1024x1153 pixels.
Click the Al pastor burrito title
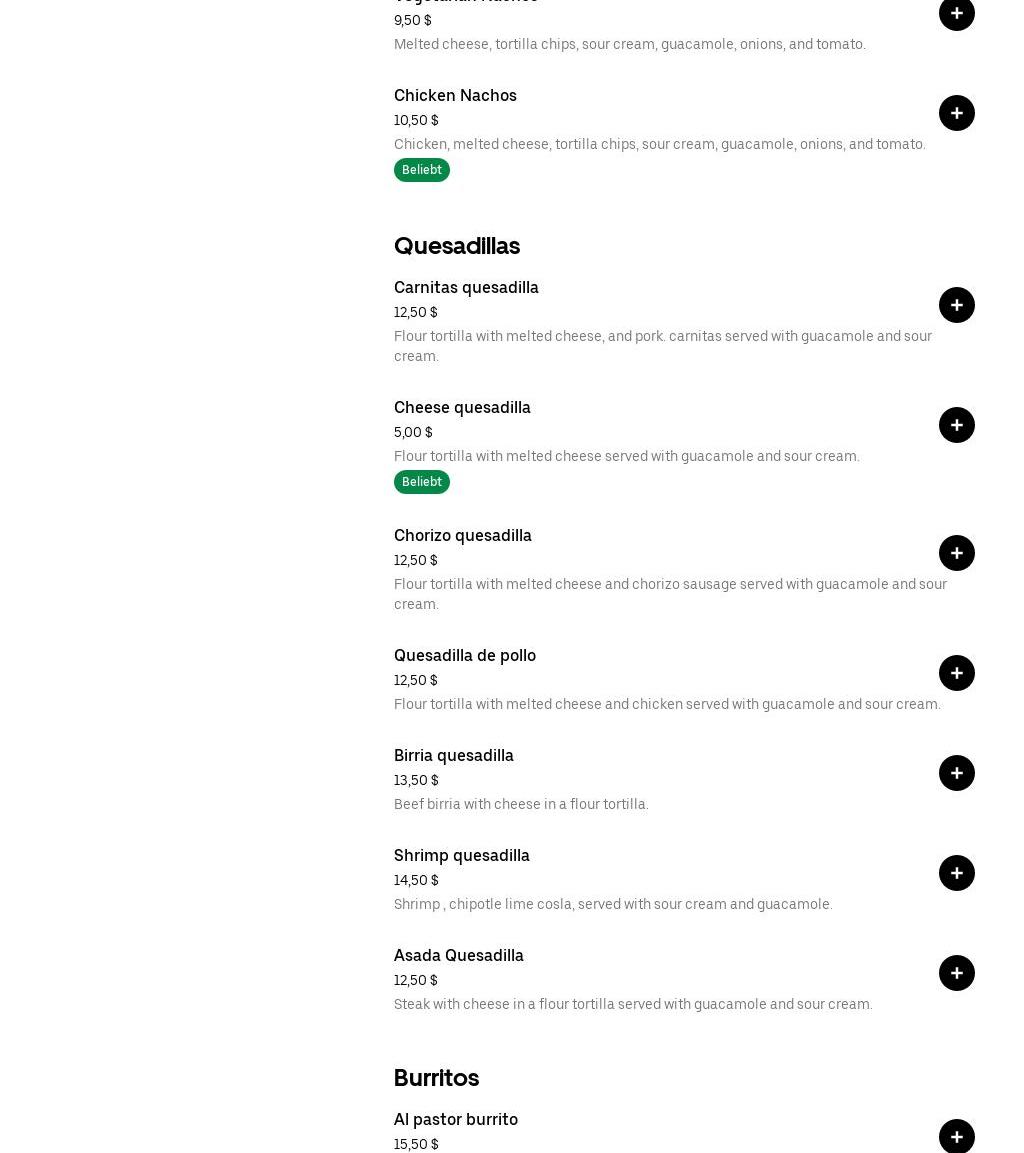[x=456, y=1119]
